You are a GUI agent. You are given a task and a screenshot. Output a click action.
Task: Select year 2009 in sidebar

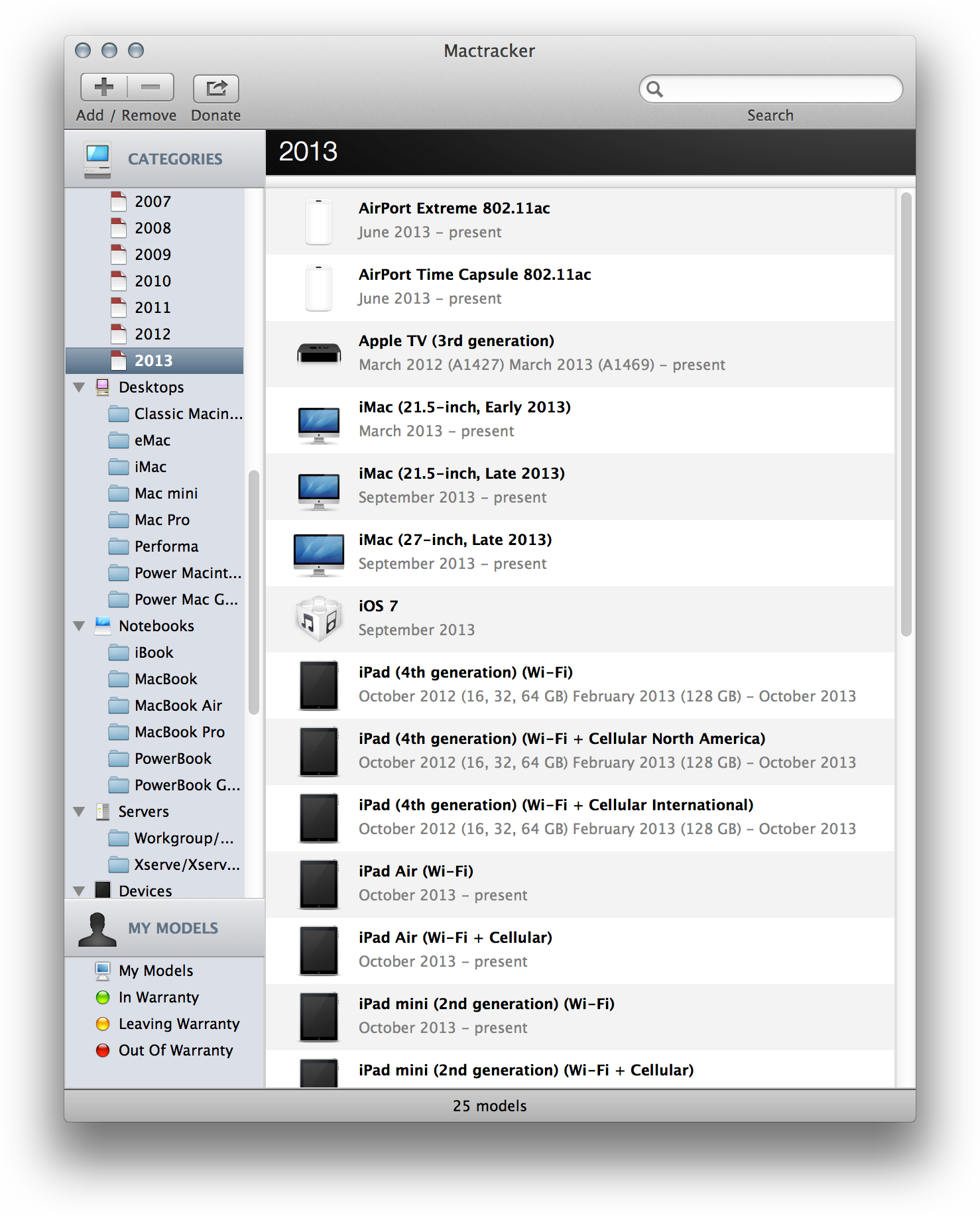coord(154,255)
